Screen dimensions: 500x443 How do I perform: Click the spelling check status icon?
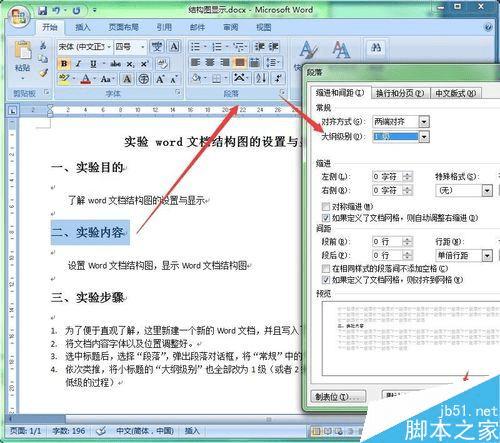(x=101, y=431)
